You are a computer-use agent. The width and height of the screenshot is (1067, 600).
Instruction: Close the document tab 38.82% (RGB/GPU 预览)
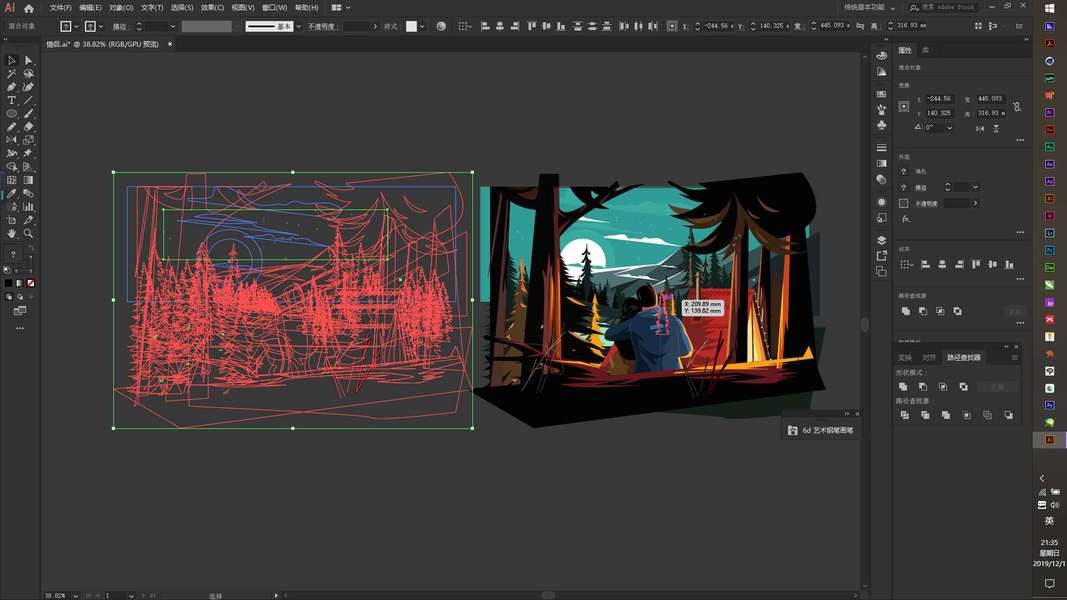click(170, 44)
